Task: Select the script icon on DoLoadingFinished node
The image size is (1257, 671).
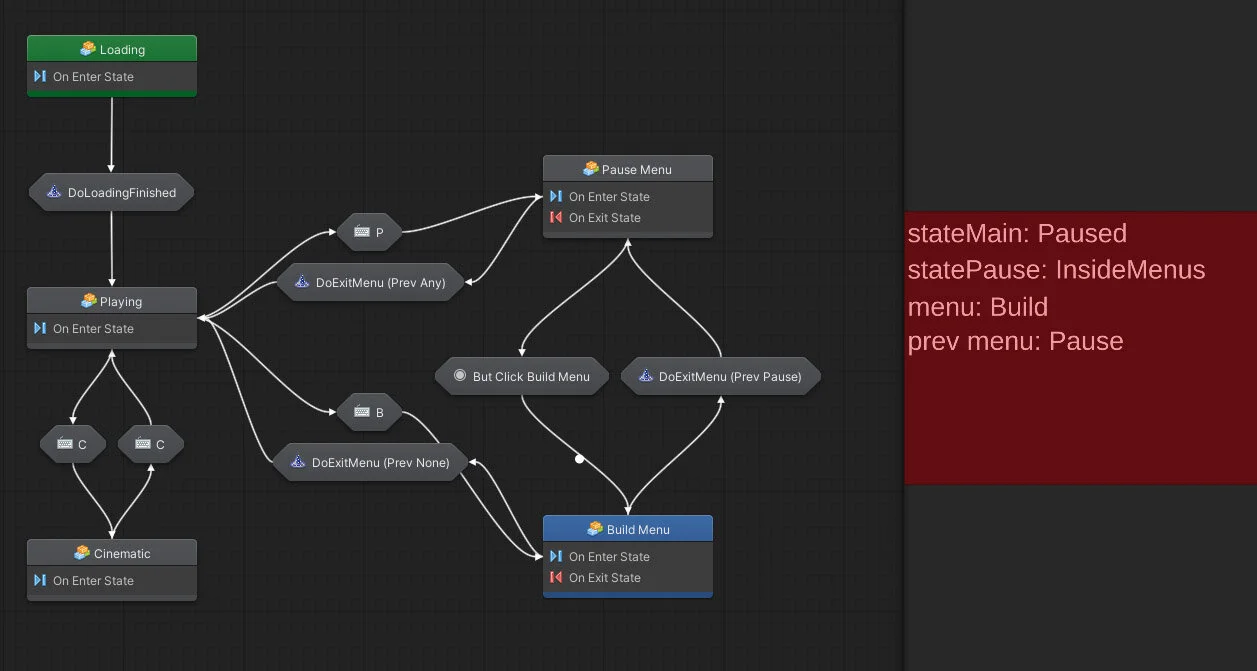Action: (54, 192)
